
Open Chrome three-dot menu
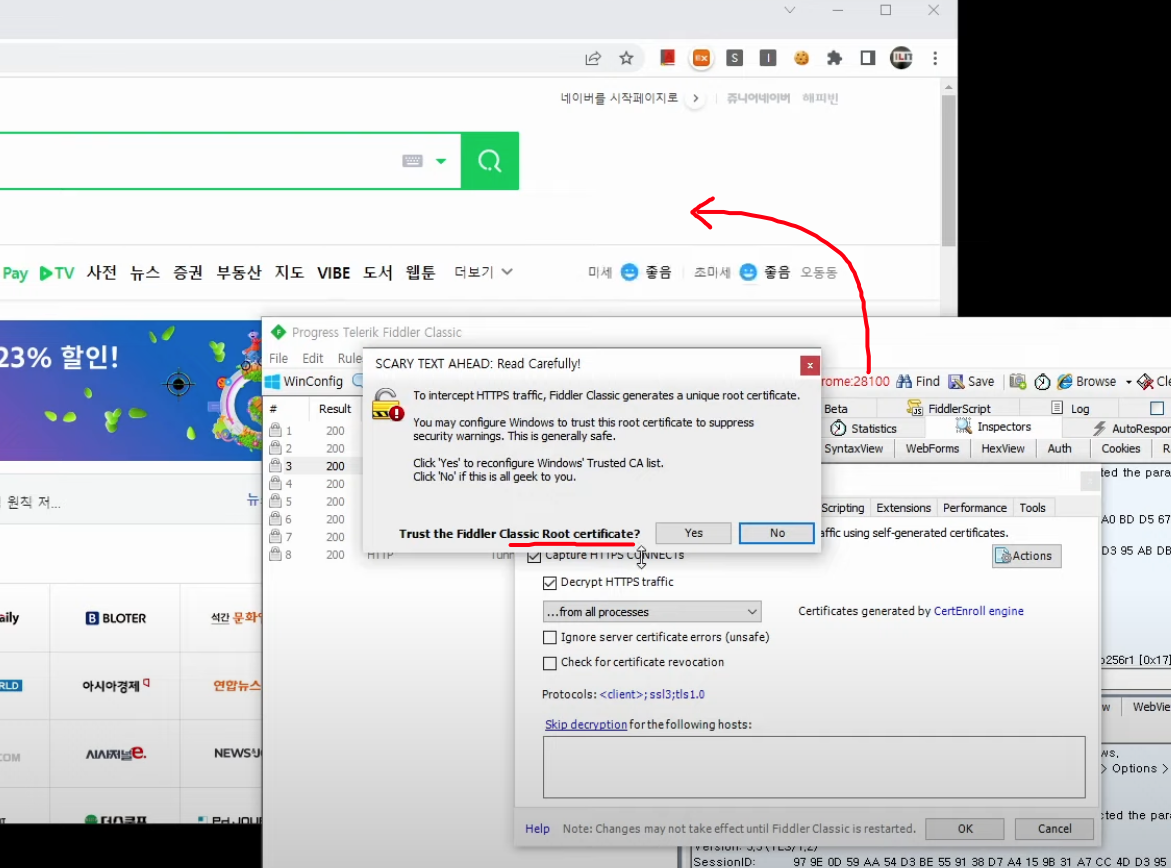(935, 58)
